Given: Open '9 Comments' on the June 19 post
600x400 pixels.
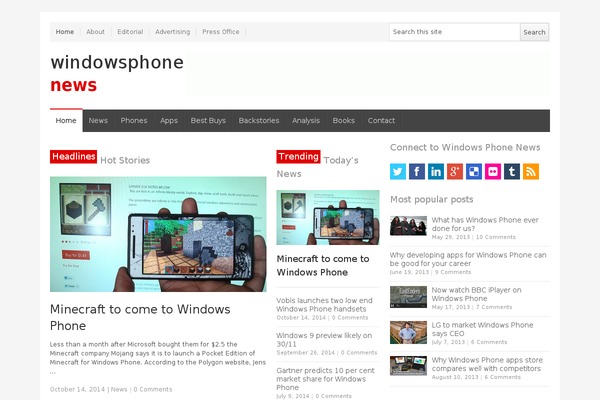Looking at the screenshot, I should 453,272.
